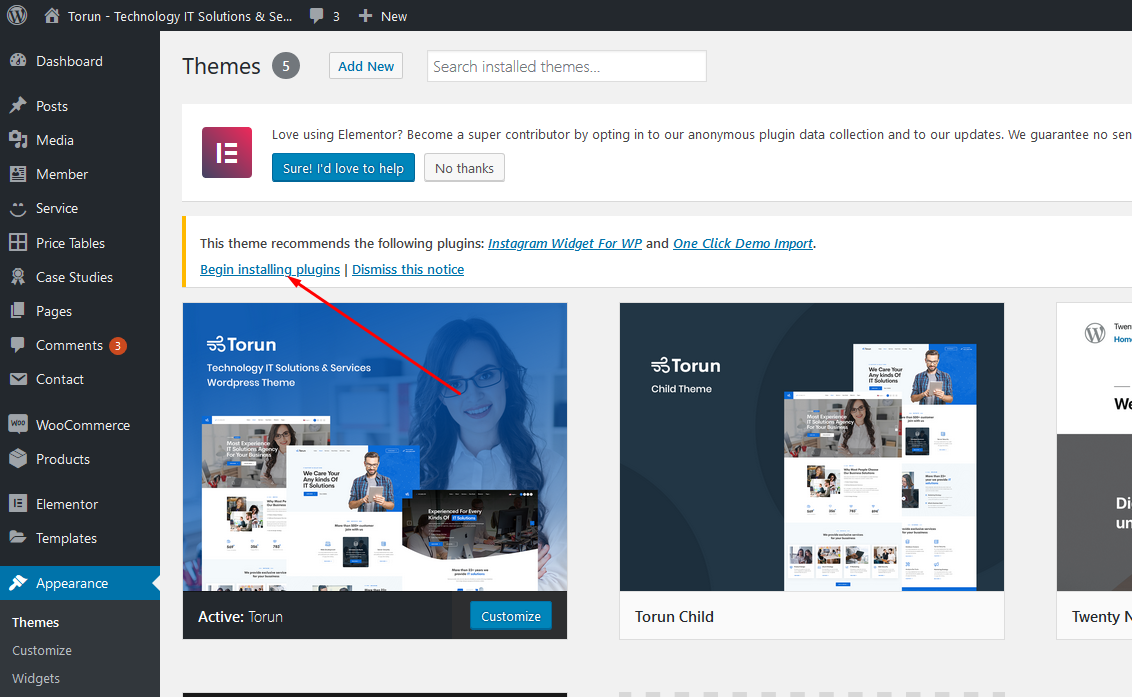1132x697 pixels.
Task: Open One Click Demo Import link
Action: click(743, 243)
